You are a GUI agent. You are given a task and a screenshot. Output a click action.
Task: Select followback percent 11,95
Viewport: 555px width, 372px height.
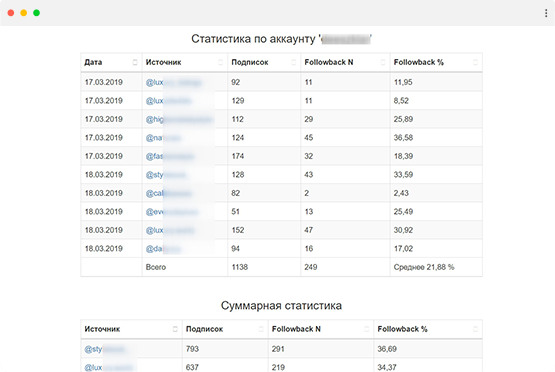pyautogui.click(x=403, y=82)
